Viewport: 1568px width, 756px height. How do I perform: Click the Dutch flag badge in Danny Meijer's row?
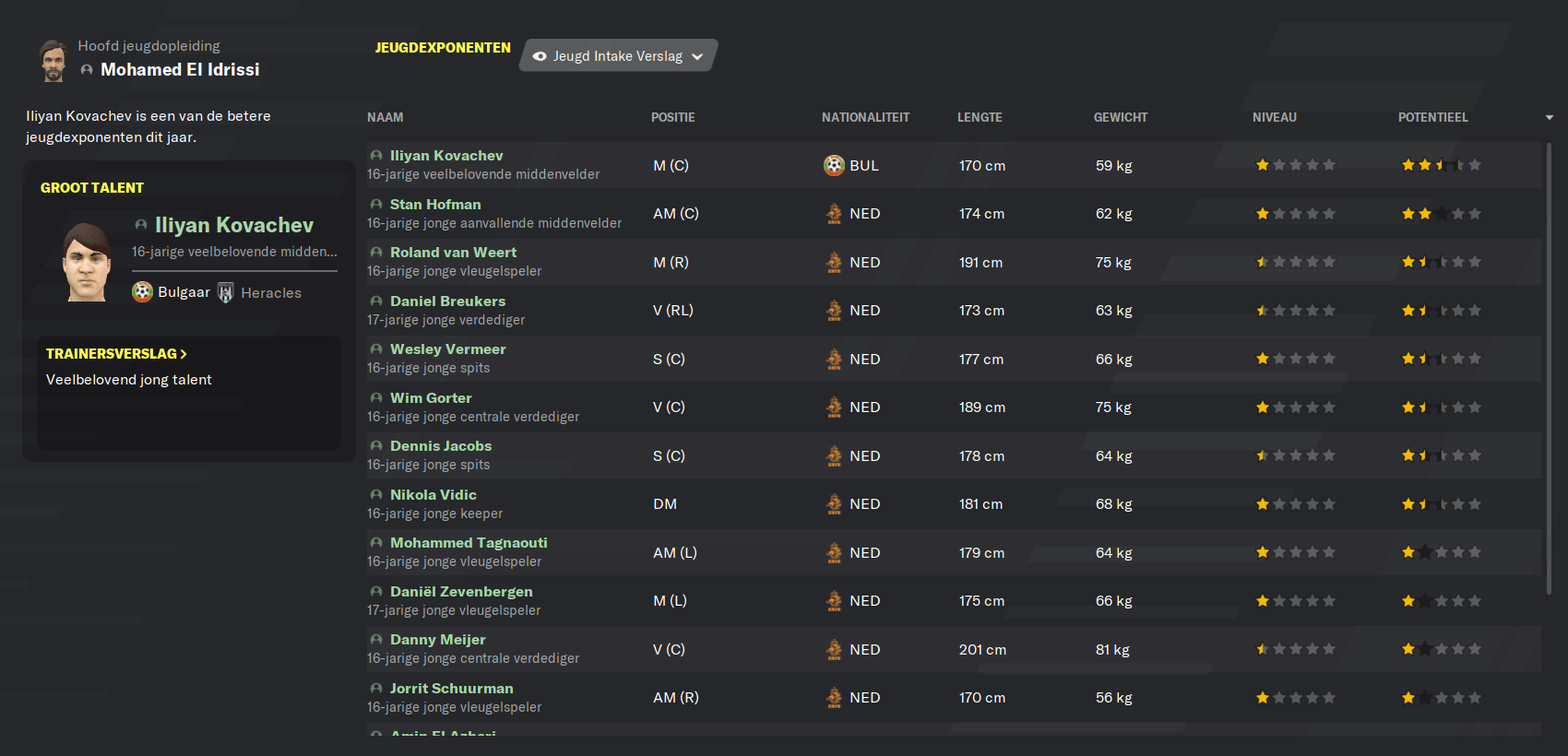click(x=834, y=650)
